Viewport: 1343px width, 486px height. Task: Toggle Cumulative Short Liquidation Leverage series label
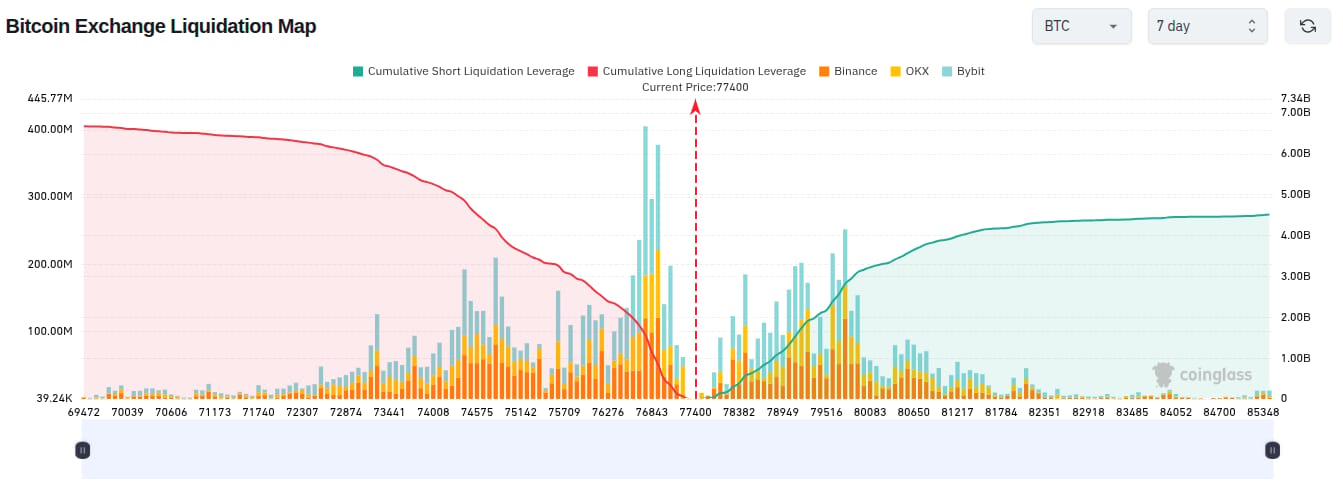(x=471, y=72)
